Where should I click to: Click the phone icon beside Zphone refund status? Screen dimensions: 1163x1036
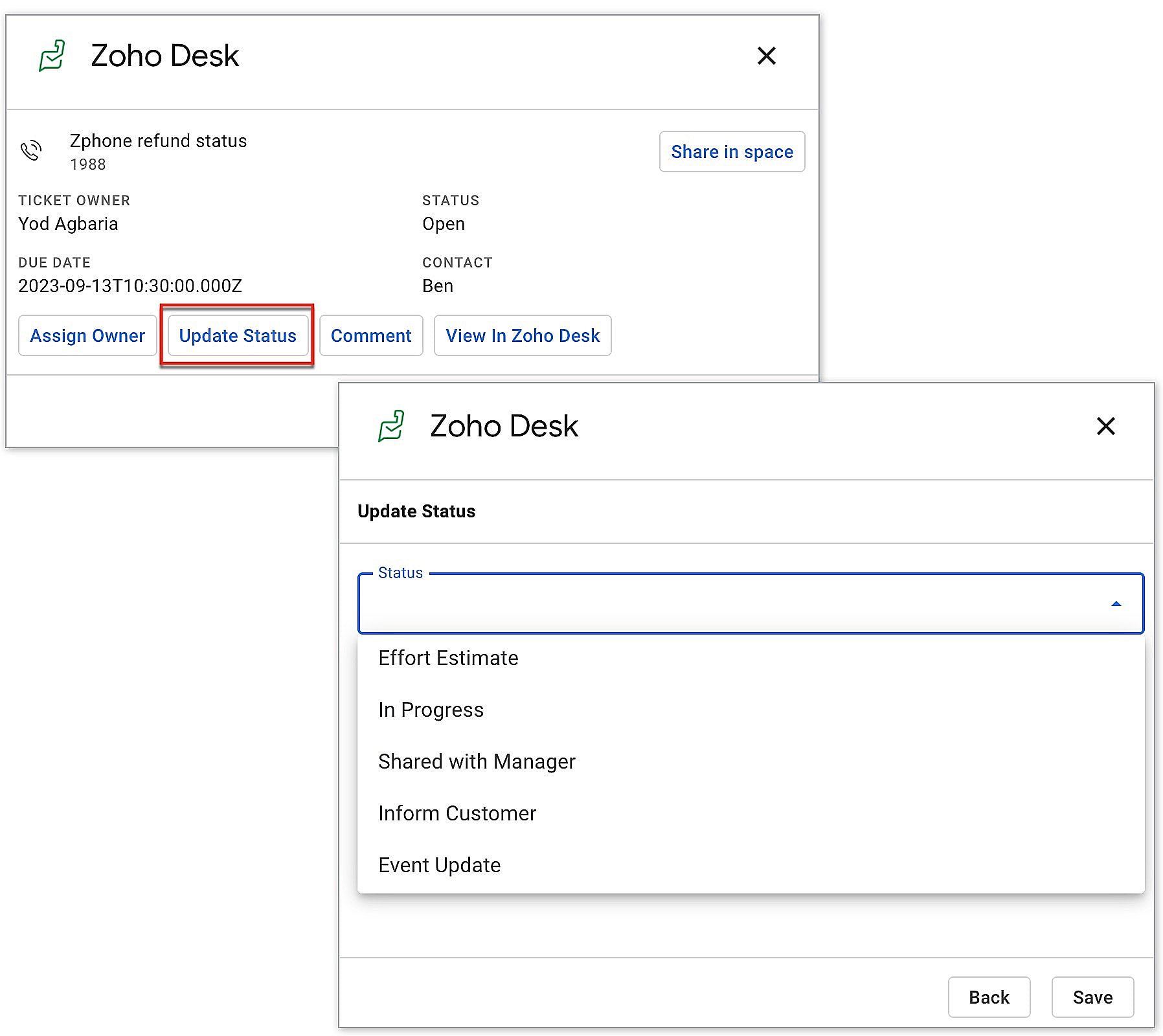[x=31, y=150]
